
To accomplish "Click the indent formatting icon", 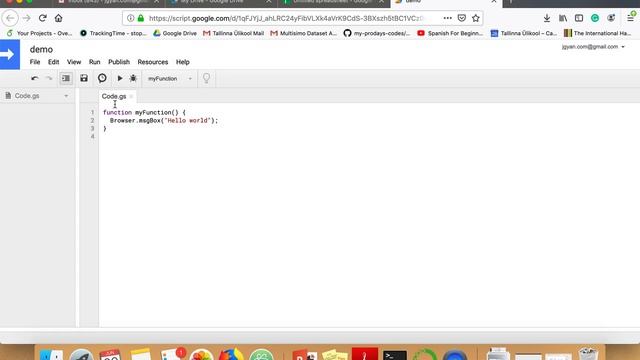I will tap(66, 78).
